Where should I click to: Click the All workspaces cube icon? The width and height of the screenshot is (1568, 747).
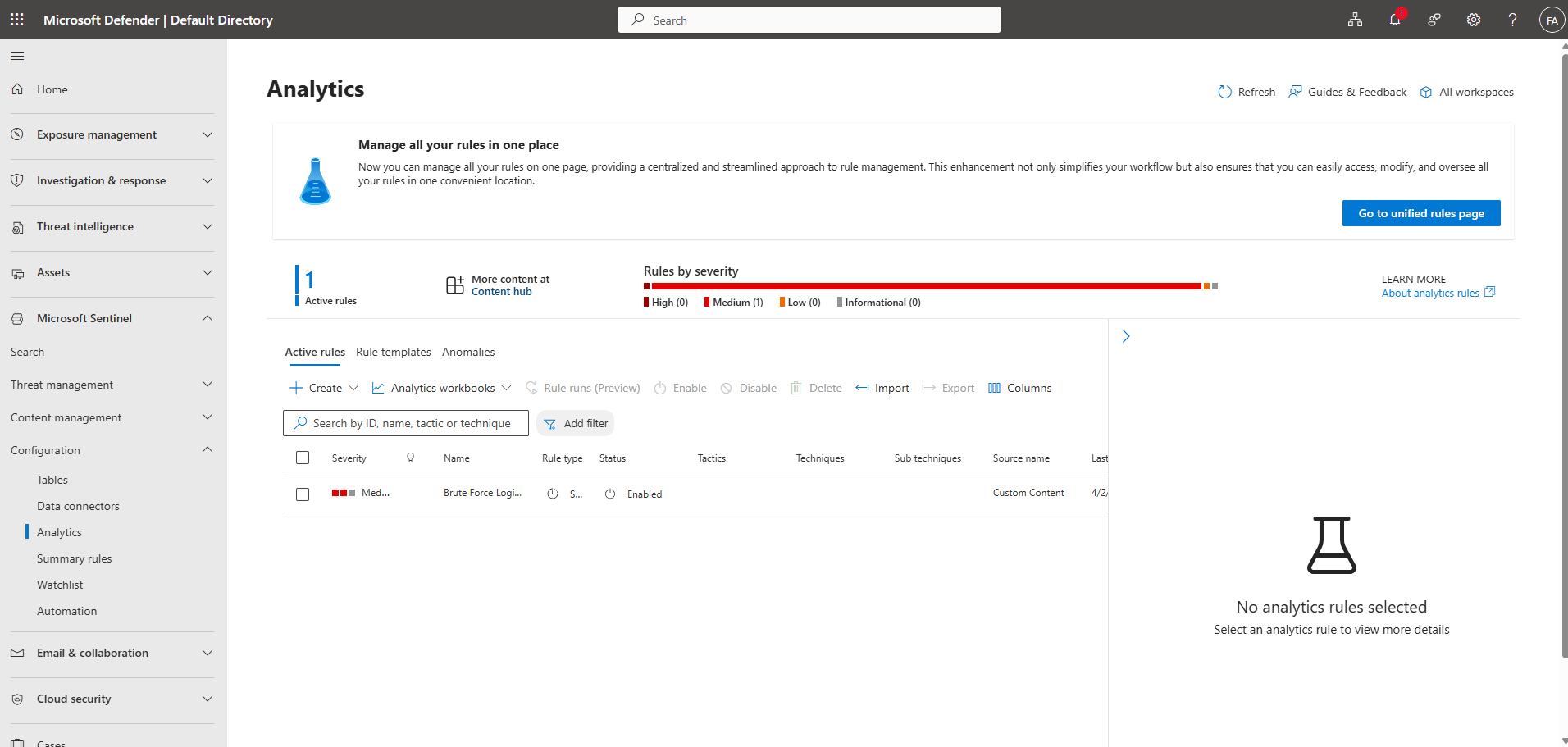[1426, 92]
